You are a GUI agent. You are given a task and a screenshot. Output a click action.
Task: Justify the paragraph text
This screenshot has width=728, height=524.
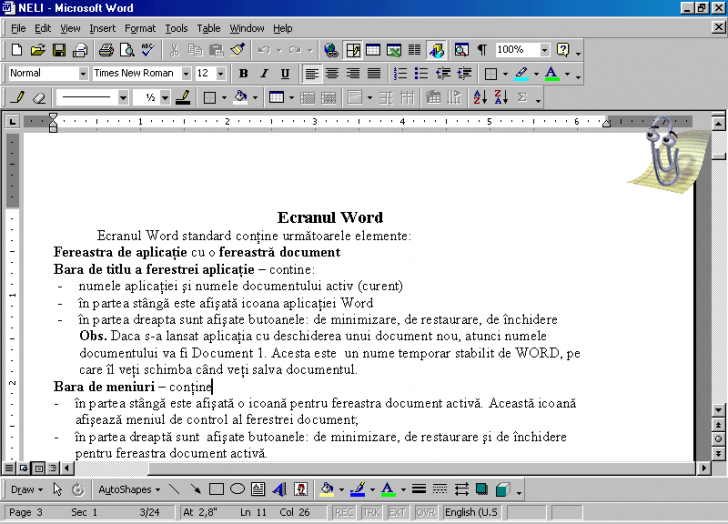pos(374,73)
